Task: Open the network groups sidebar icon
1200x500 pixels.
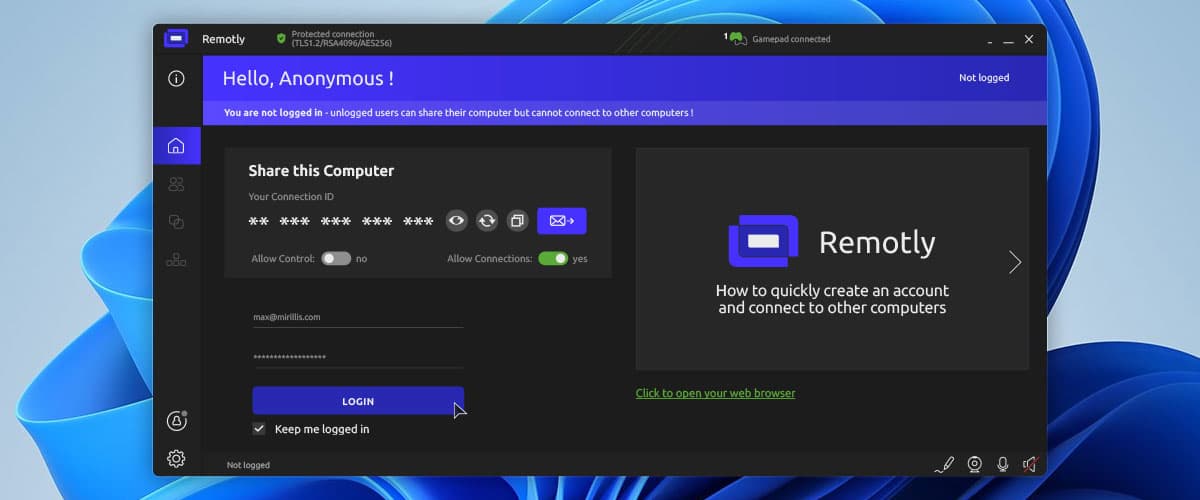Action: pos(176,260)
